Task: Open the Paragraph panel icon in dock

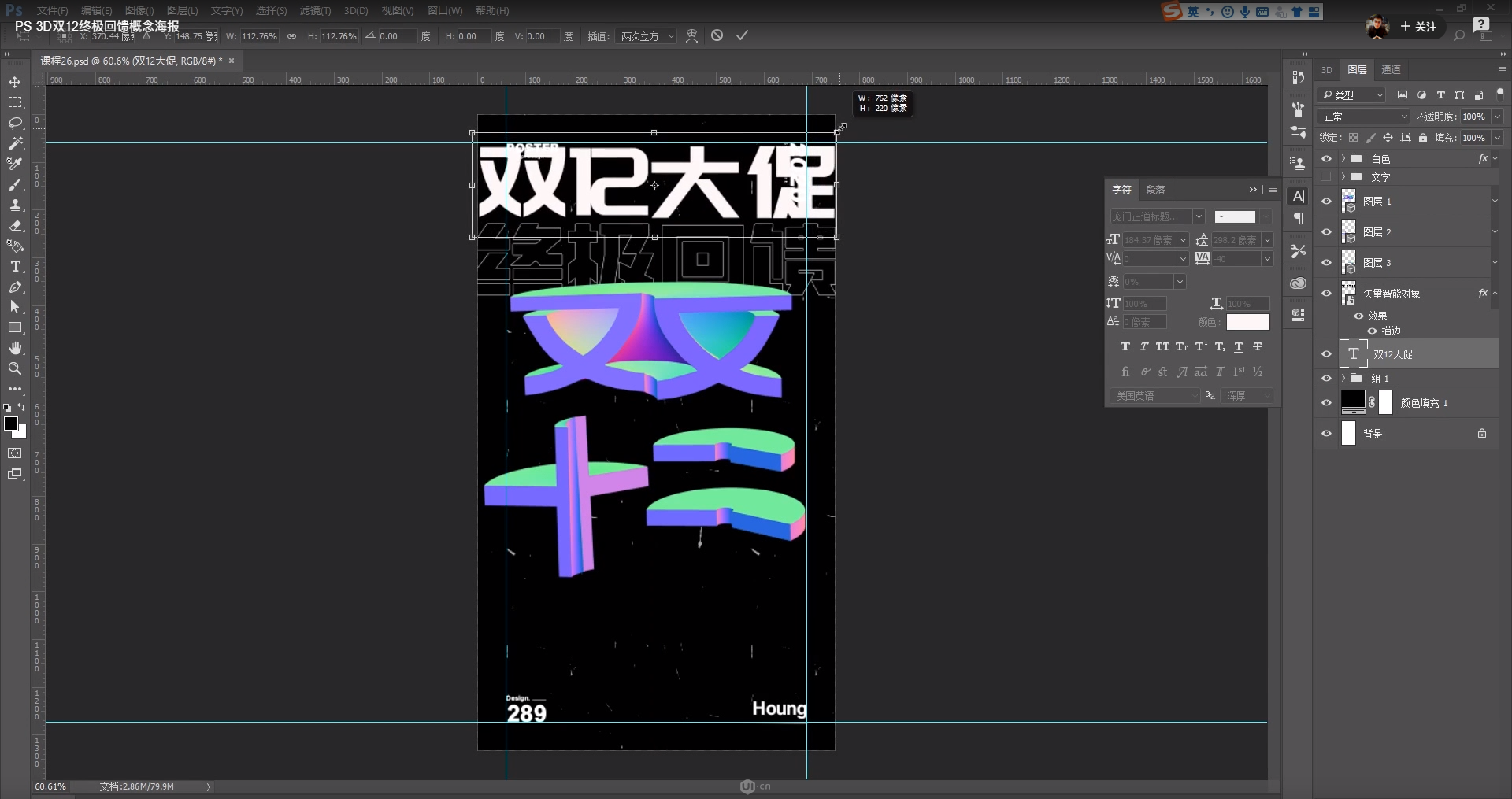Action: [1299, 218]
